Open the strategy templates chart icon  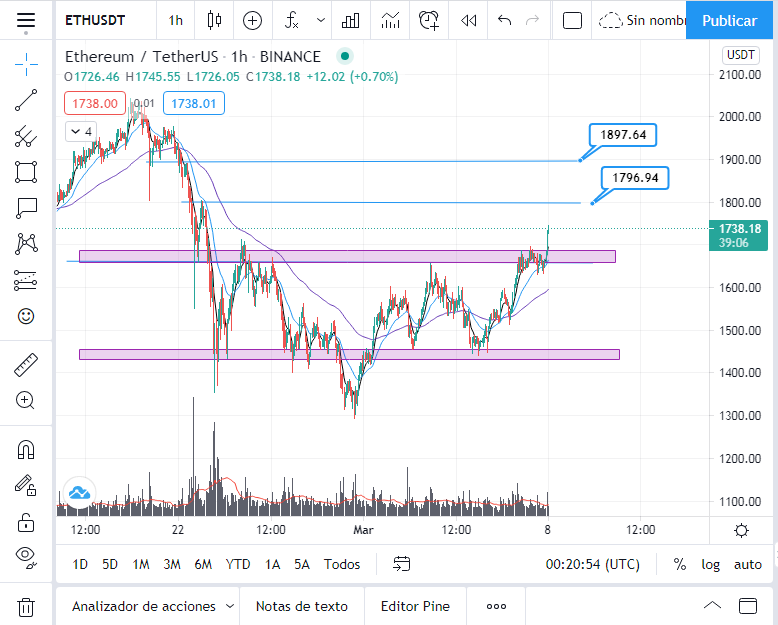pyautogui.click(x=390, y=20)
